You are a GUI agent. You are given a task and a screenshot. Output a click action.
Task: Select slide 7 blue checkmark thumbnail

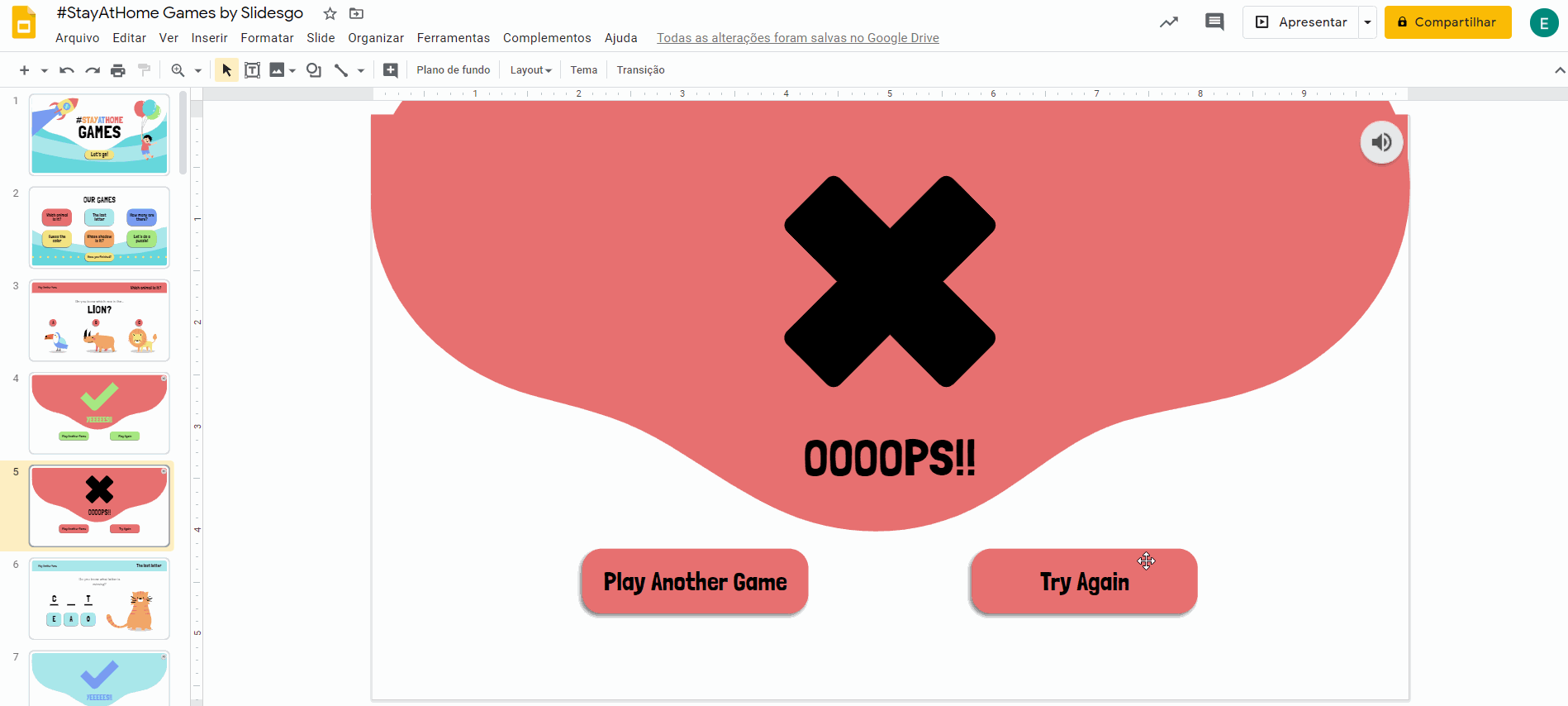tap(99, 678)
